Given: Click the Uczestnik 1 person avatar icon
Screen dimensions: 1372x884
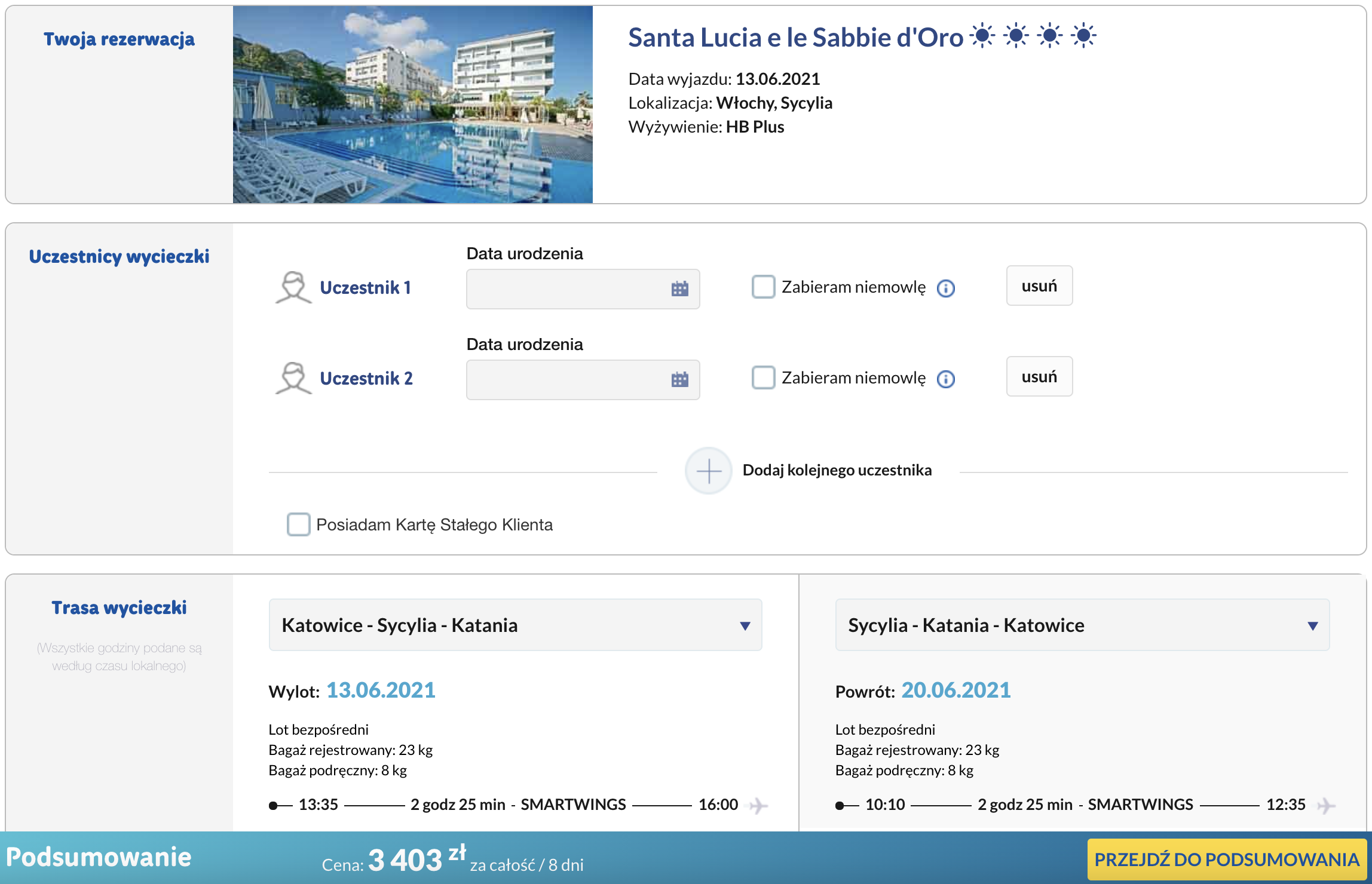Looking at the screenshot, I should (x=293, y=287).
